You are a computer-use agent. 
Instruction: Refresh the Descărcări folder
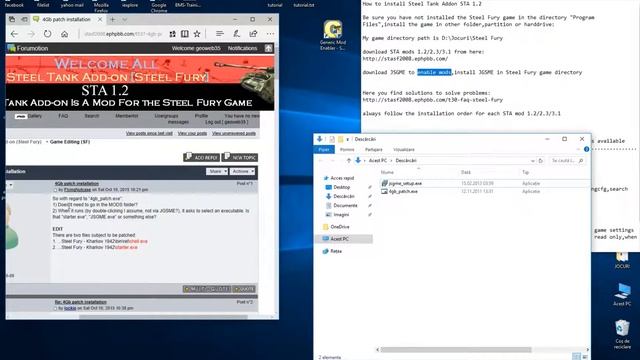541,161
